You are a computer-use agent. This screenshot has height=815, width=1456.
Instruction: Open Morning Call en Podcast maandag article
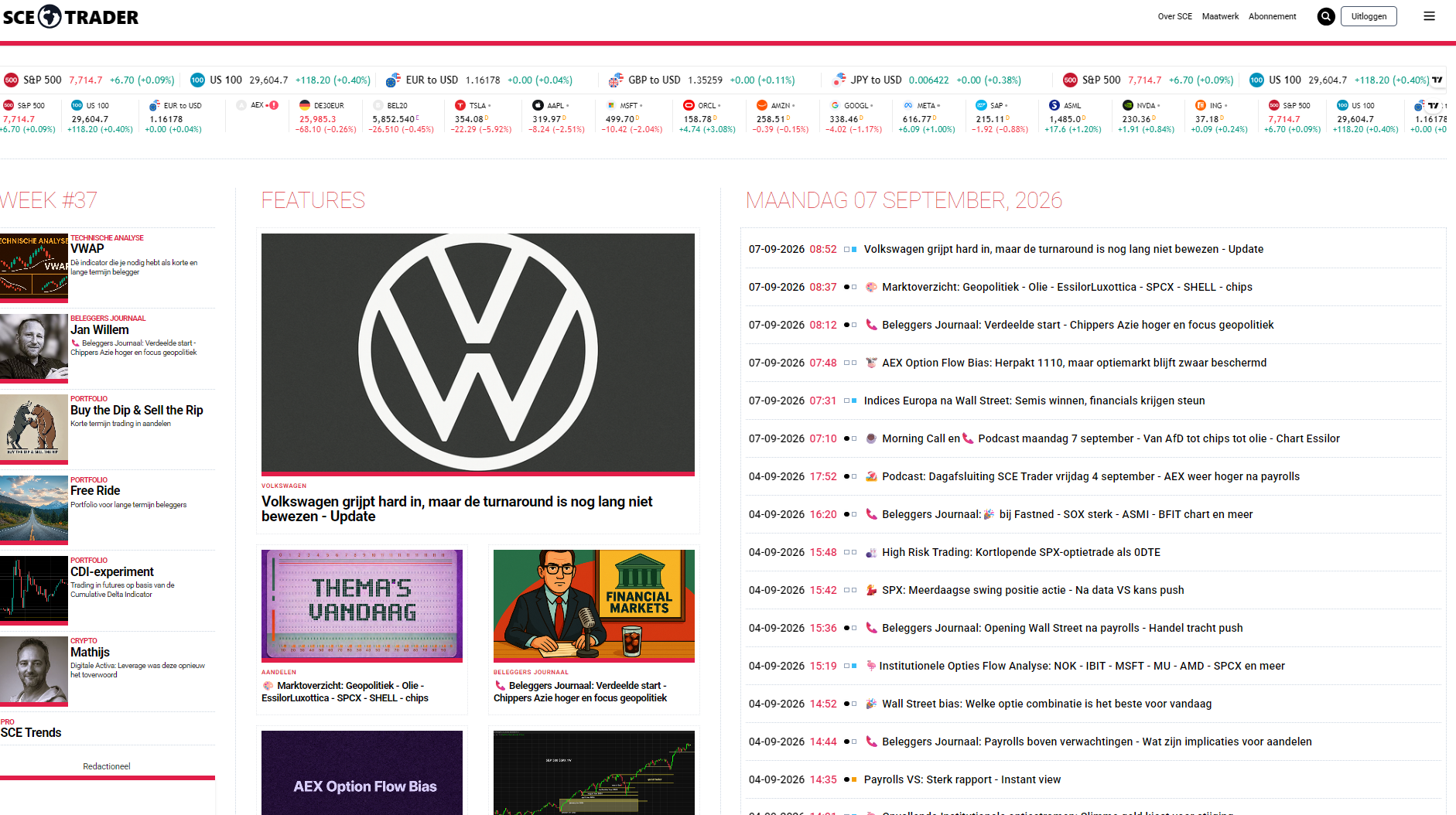point(1111,438)
